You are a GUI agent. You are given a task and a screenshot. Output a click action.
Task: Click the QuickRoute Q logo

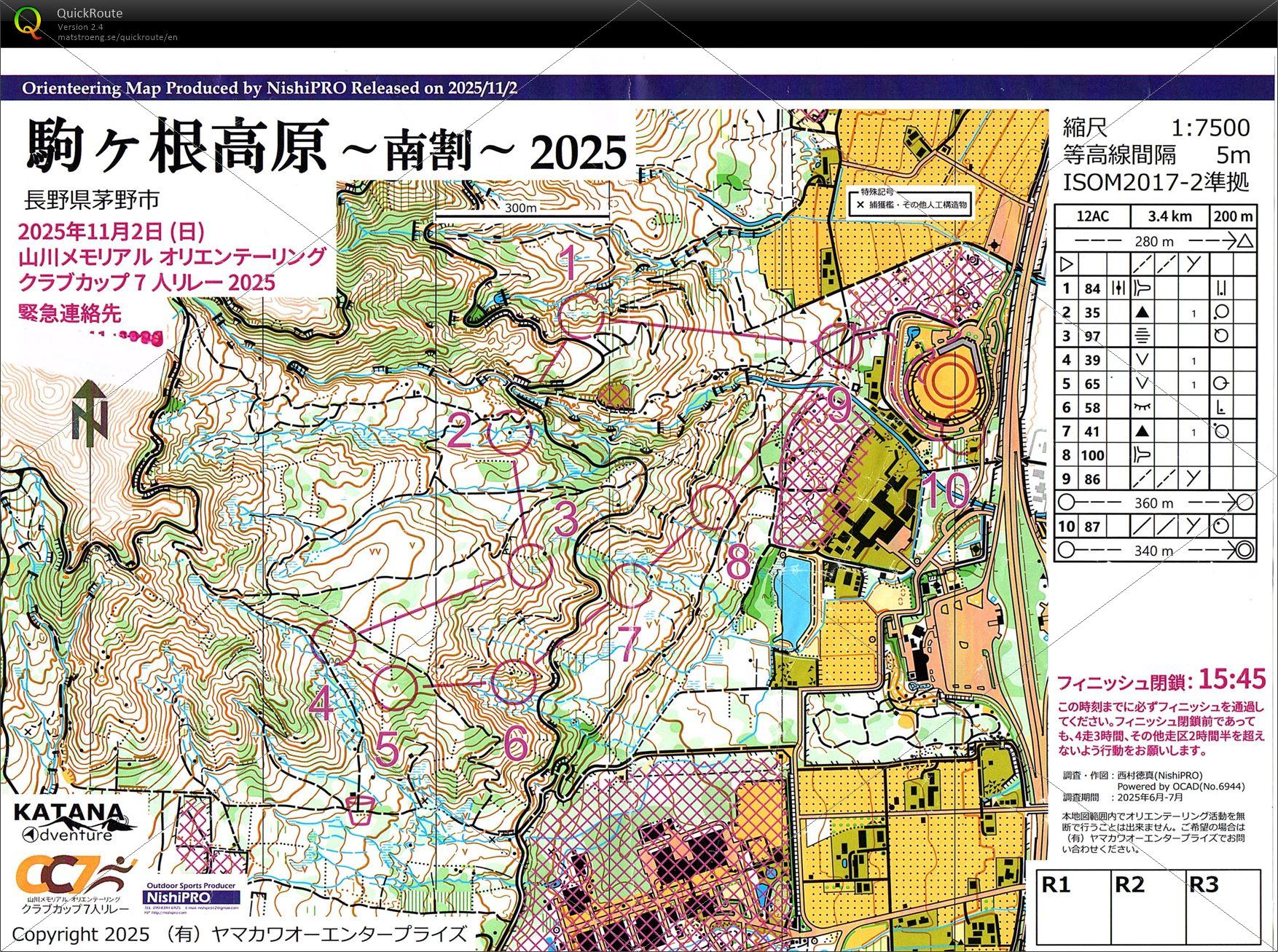(28, 22)
